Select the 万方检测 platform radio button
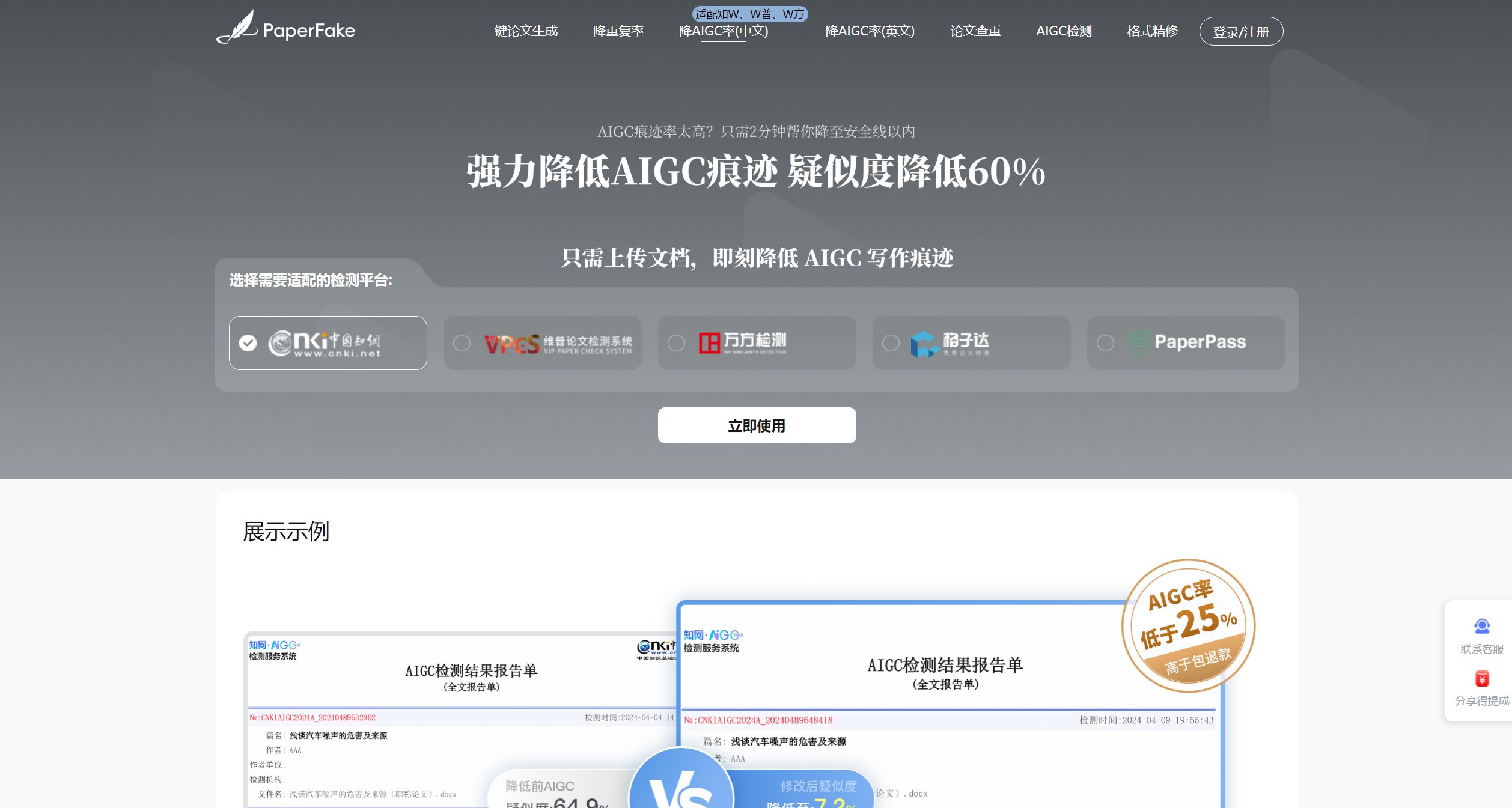This screenshot has width=1512, height=808. pos(676,343)
